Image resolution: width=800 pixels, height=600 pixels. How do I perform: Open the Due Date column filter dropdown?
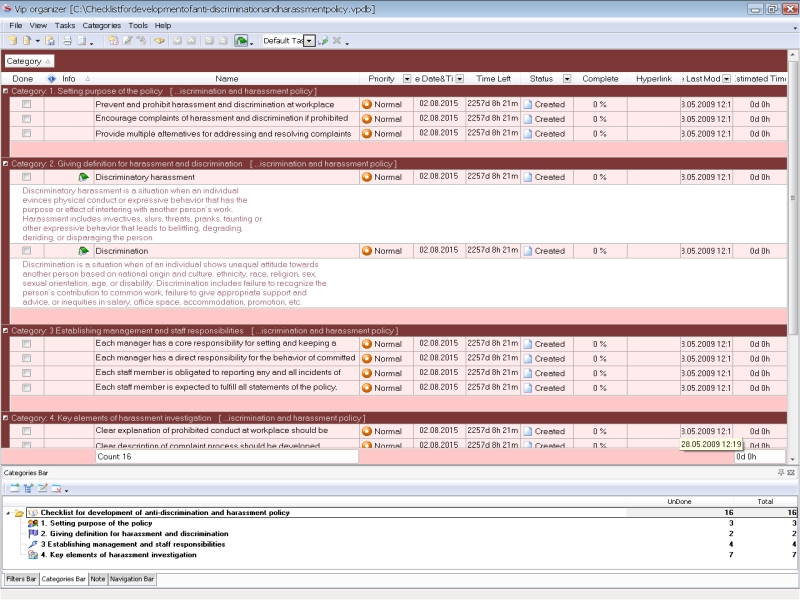pyautogui.click(x=460, y=79)
